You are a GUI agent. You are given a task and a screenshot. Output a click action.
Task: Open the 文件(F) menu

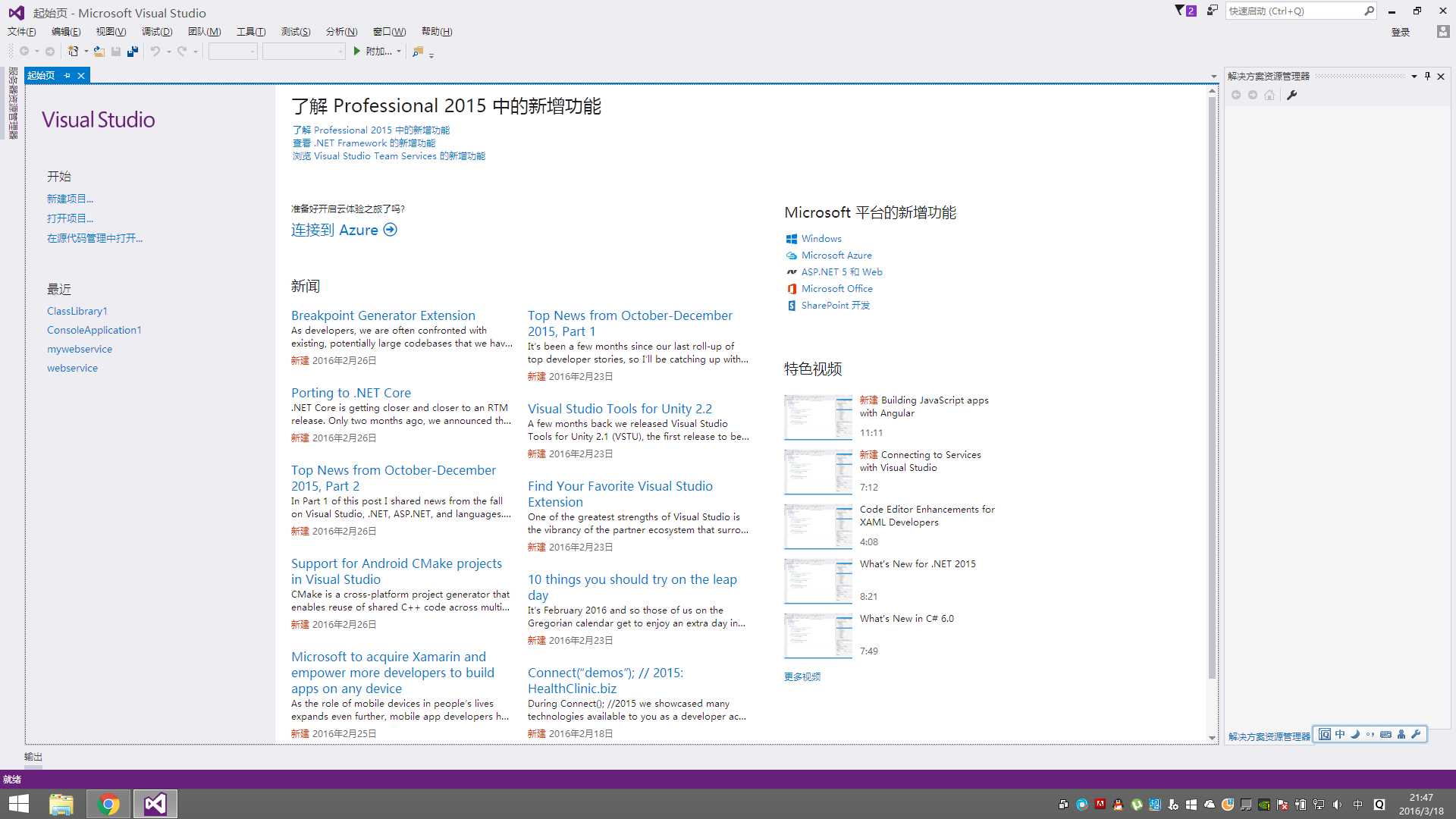tap(21, 31)
